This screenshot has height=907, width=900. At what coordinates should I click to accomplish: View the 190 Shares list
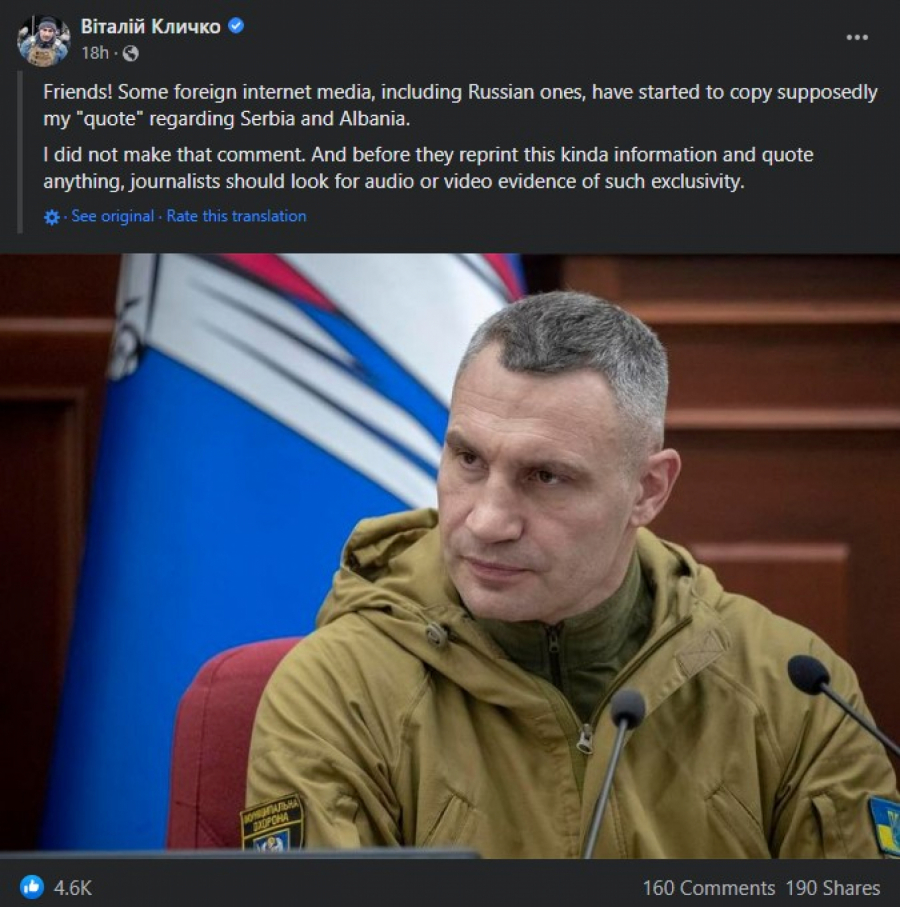tap(832, 887)
